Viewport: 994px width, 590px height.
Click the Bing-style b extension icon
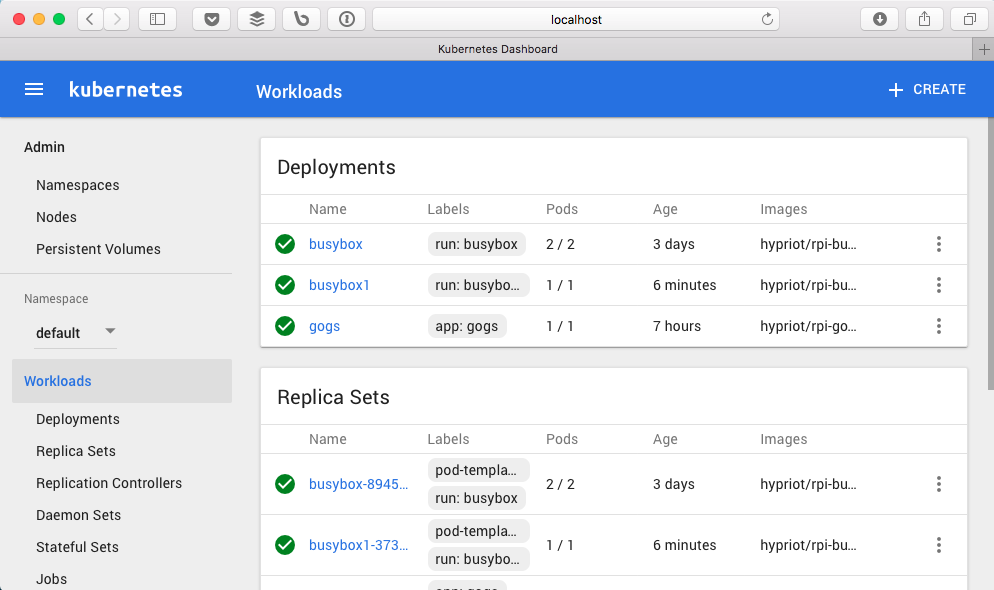(302, 19)
